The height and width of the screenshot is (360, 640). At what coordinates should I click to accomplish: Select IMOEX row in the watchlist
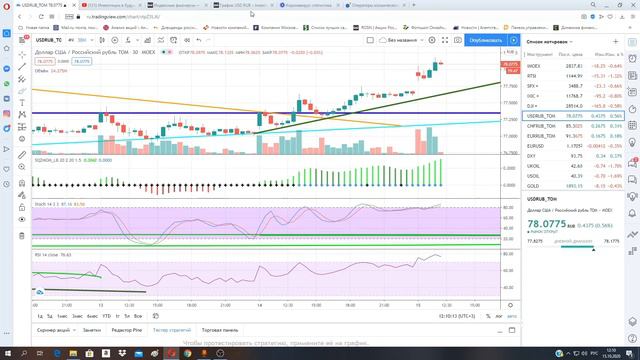click(573, 66)
